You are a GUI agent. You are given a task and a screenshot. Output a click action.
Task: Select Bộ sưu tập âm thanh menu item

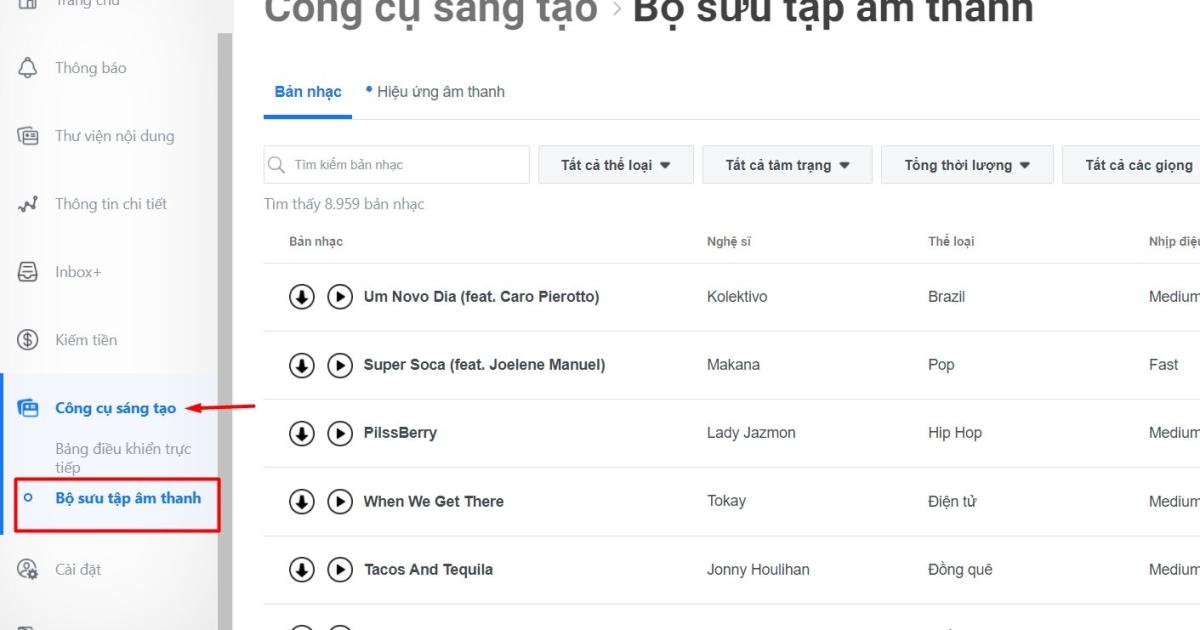pyautogui.click(x=128, y=498)
